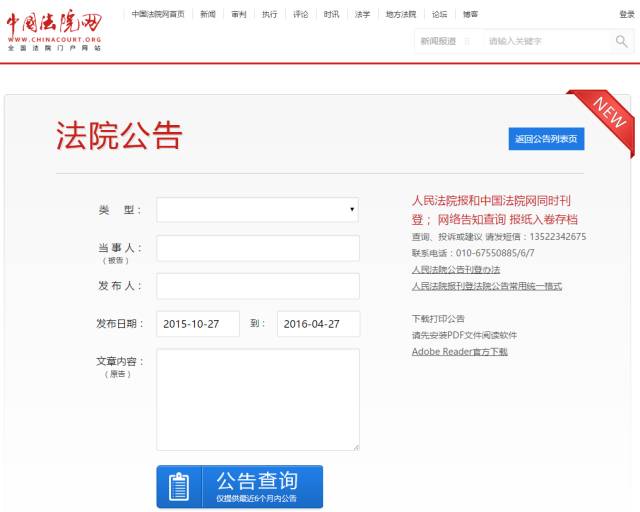Open the 论坛 navigation item
640x512 pixels.
click(440, 14)
